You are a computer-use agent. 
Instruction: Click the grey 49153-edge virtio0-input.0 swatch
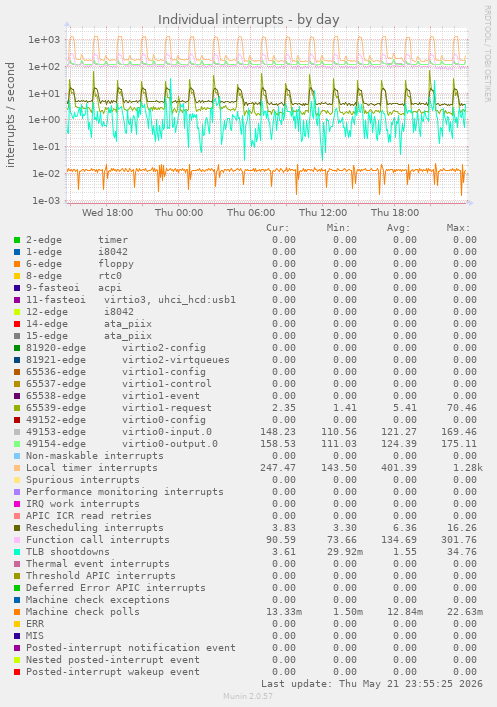[x=17, y=432]
